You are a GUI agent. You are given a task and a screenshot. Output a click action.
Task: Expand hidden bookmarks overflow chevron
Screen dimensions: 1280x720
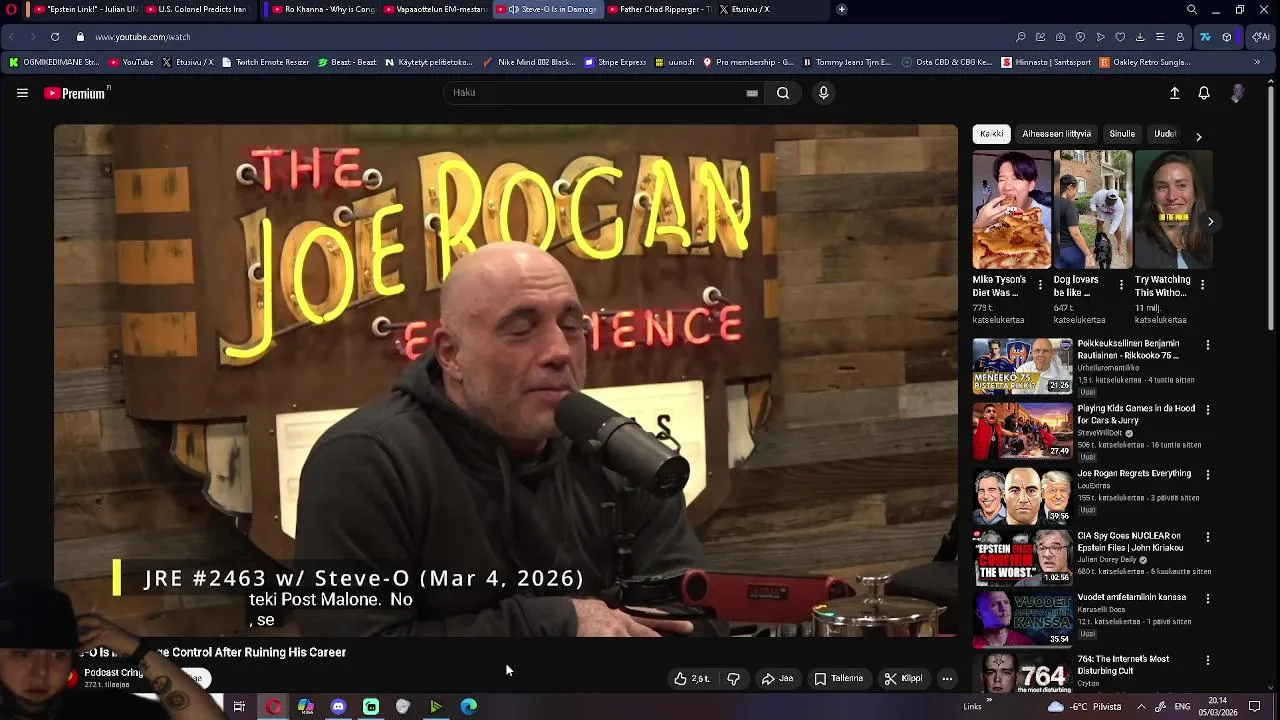coord(1257,62)
